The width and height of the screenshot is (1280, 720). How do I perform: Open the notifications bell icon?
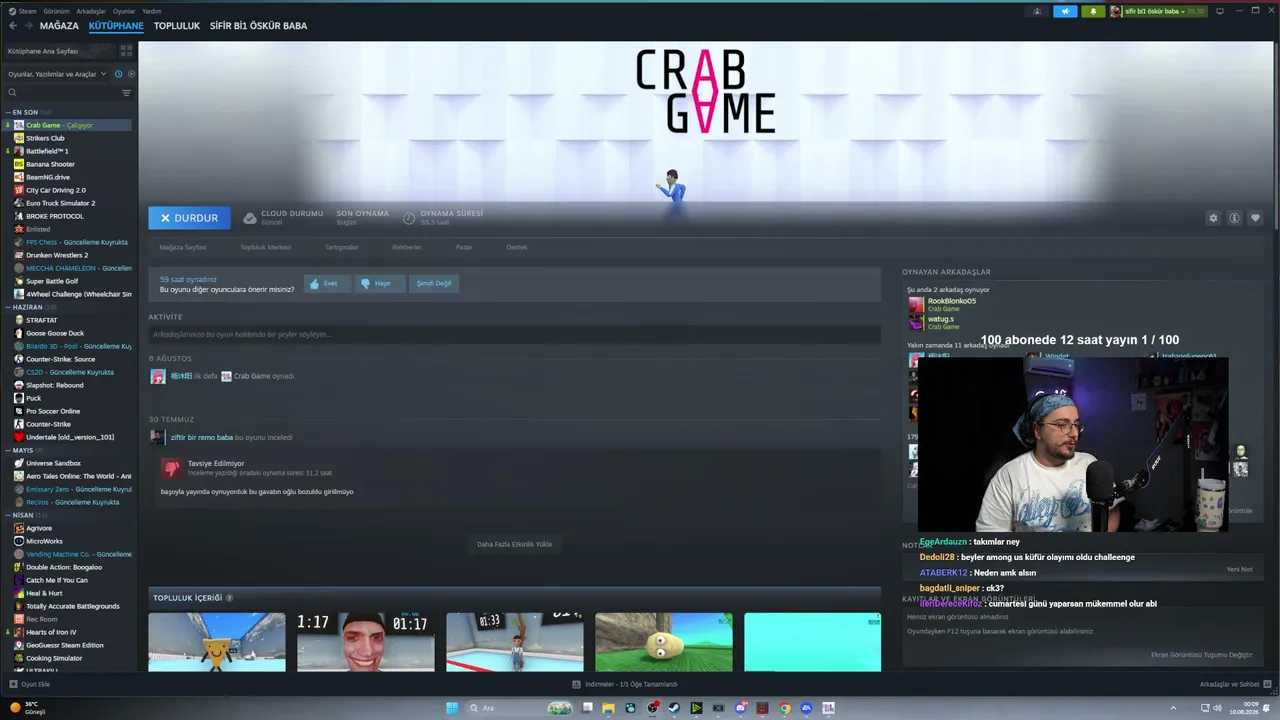(x=1093, y=11)
